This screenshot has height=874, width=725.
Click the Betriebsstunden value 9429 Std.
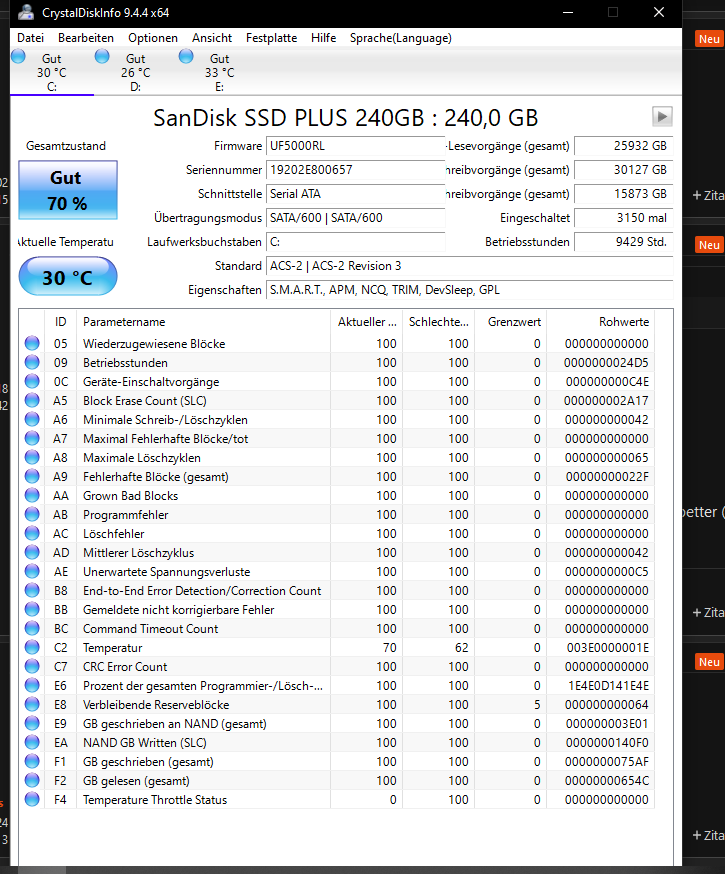point(624,242)
